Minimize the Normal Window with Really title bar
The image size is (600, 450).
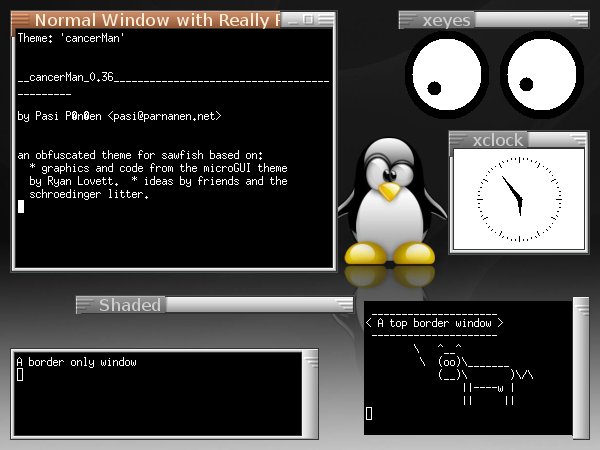click(292, 20)
